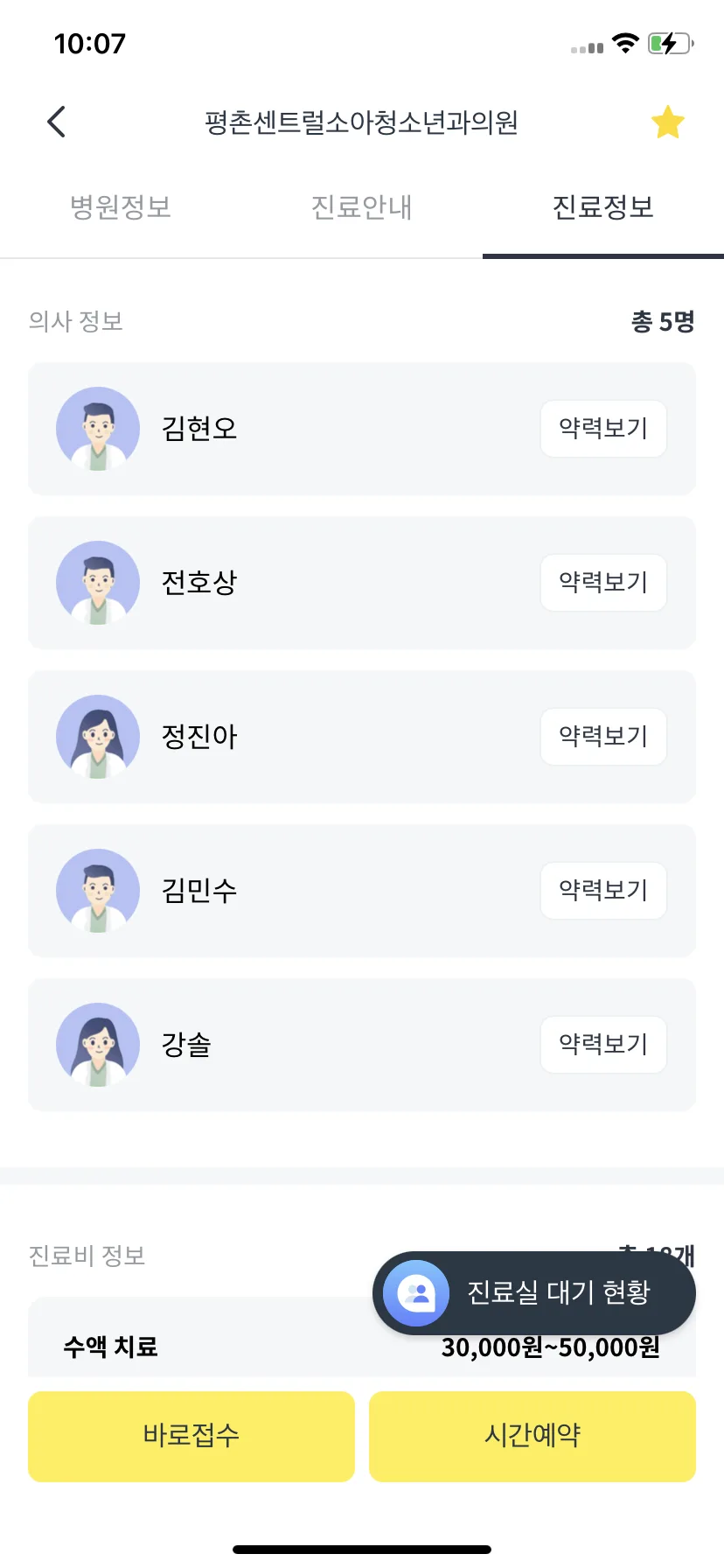The image size is (724, 1568).
Task: Switch to the 병원정보 tab
Action: pos(121,207)
